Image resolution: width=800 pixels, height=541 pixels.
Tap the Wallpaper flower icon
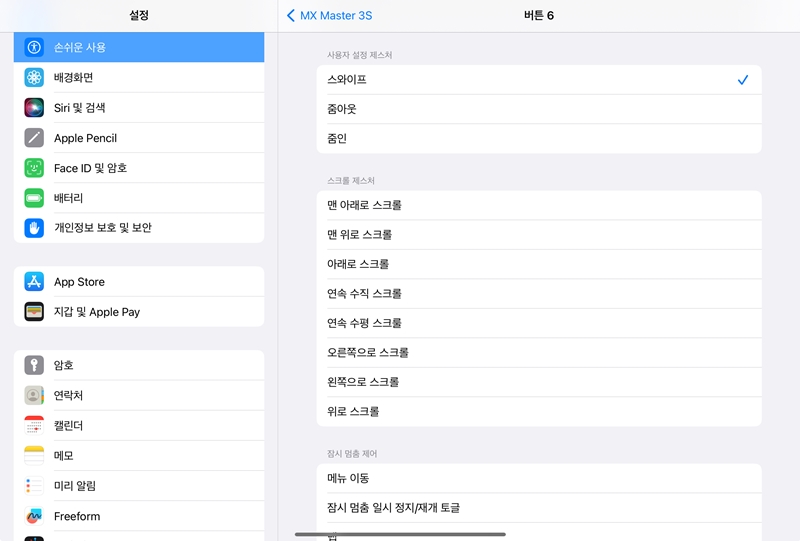tap(34, 78)
